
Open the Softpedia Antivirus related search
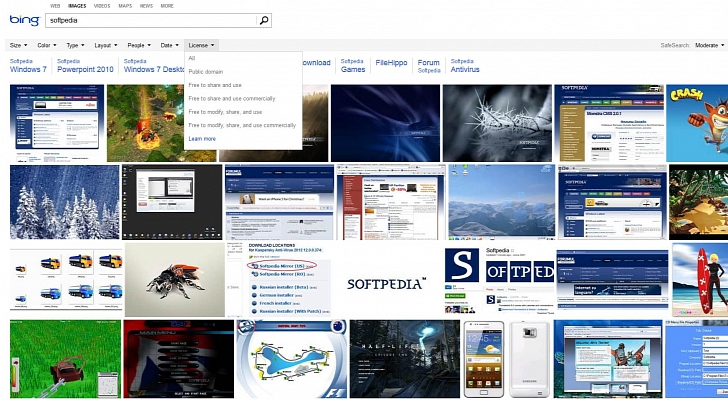click(464, 66)
